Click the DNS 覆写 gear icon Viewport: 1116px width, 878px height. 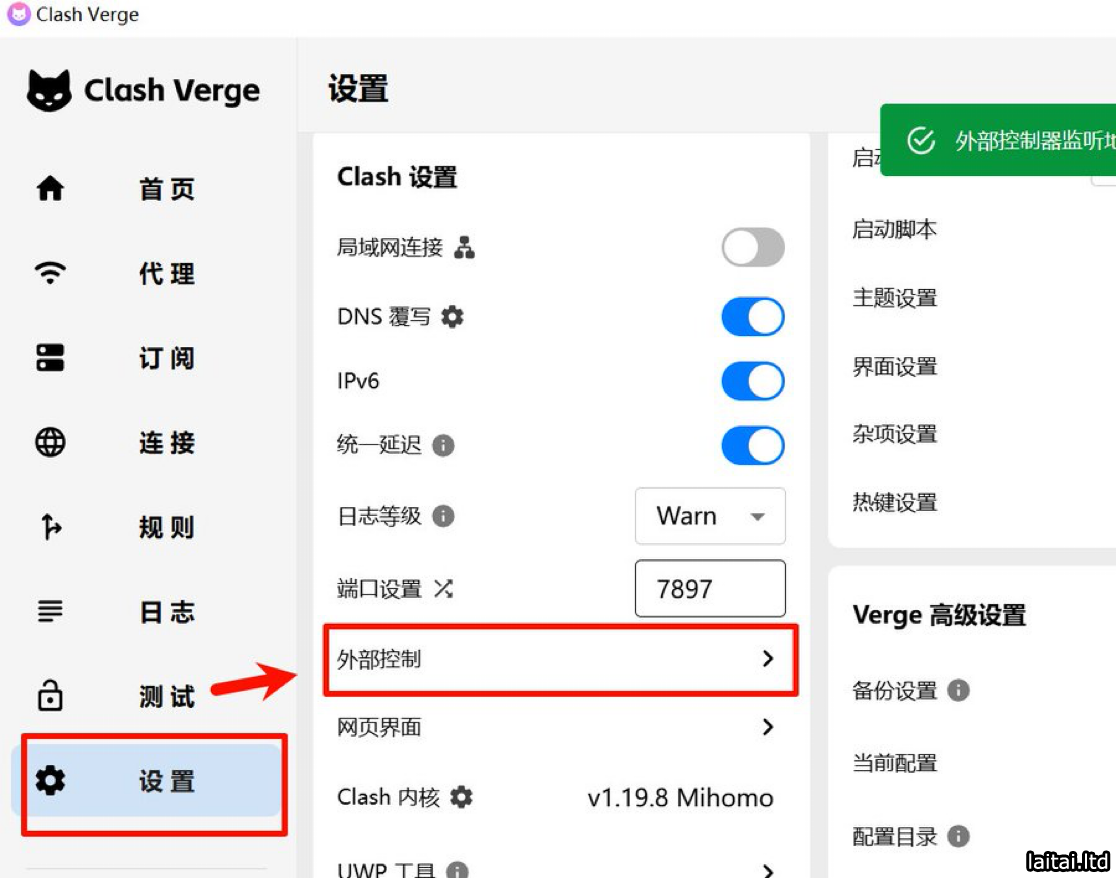point(453,317)
